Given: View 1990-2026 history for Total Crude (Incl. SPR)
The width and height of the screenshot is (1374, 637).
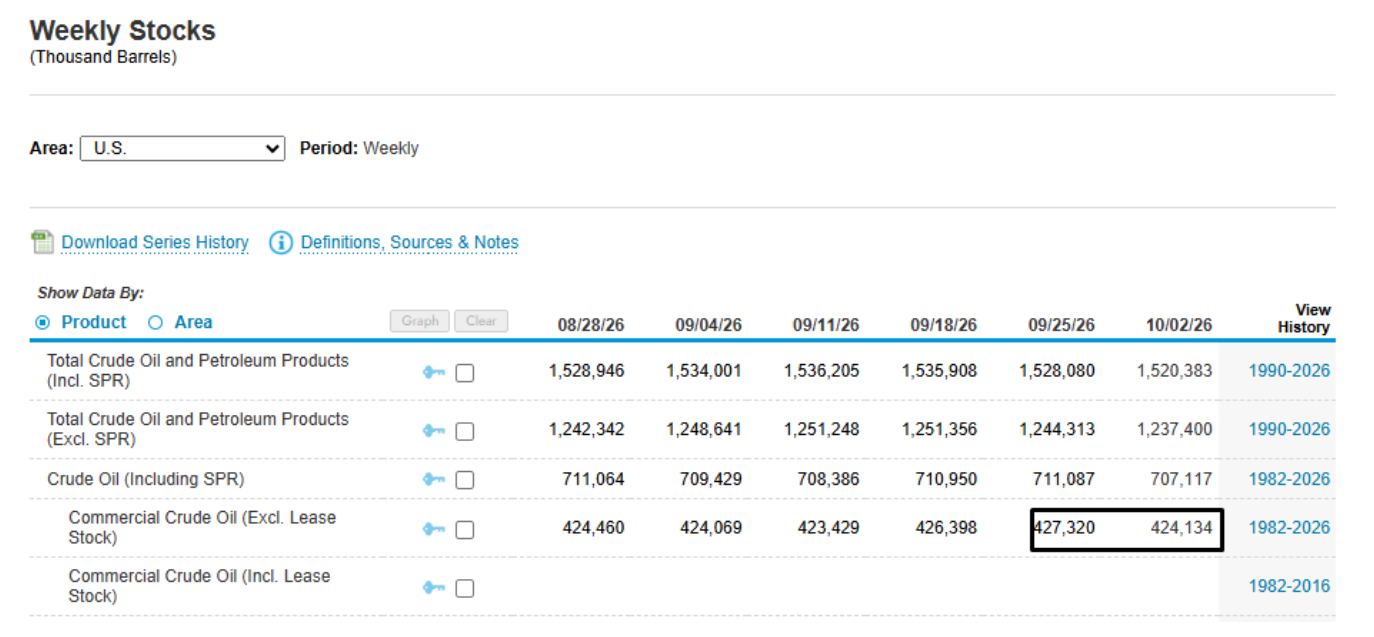Looking at the screenshot, I should click(x=1289, y=371).
